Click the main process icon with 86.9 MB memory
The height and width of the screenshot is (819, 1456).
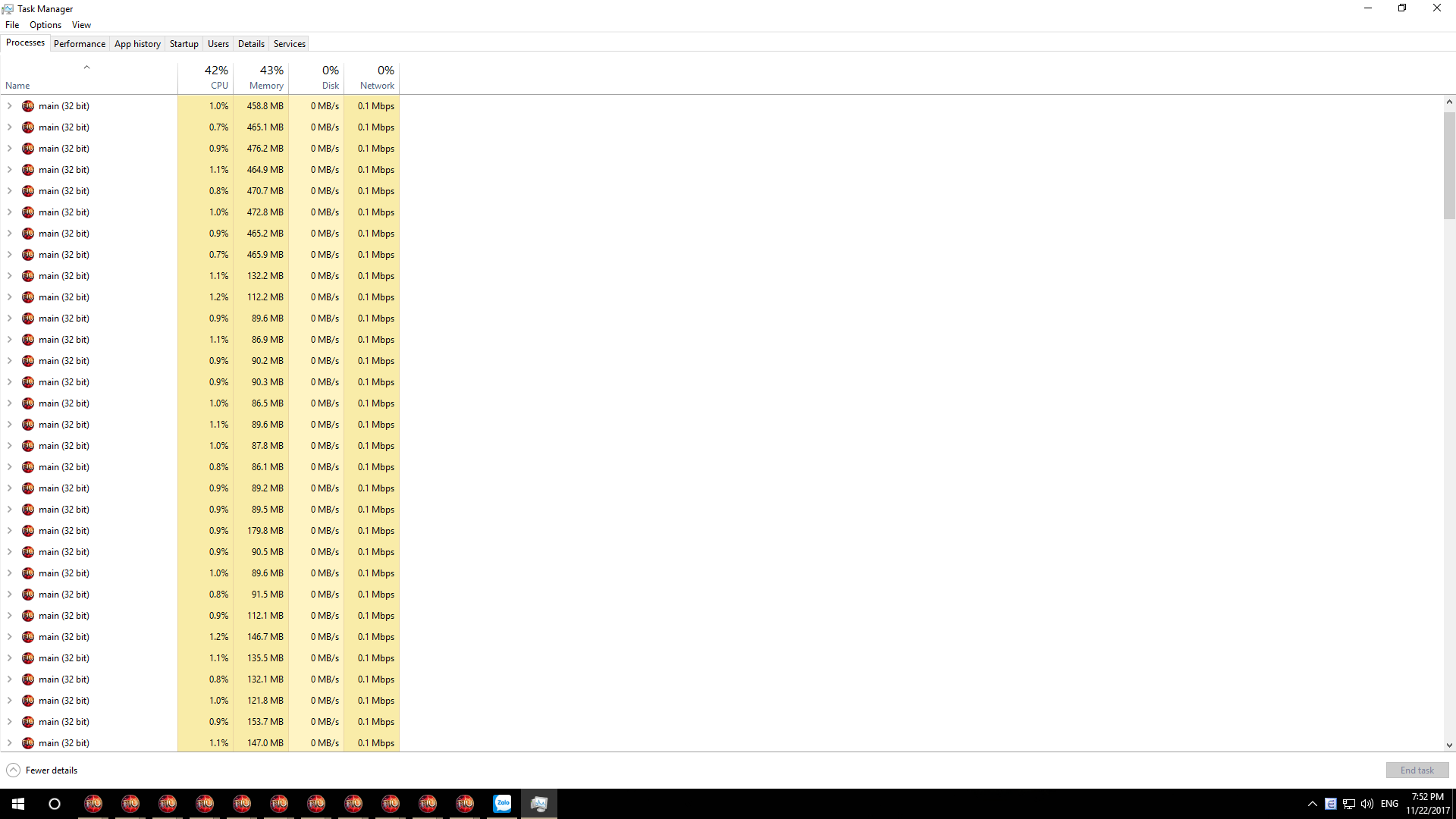(28, 340)
